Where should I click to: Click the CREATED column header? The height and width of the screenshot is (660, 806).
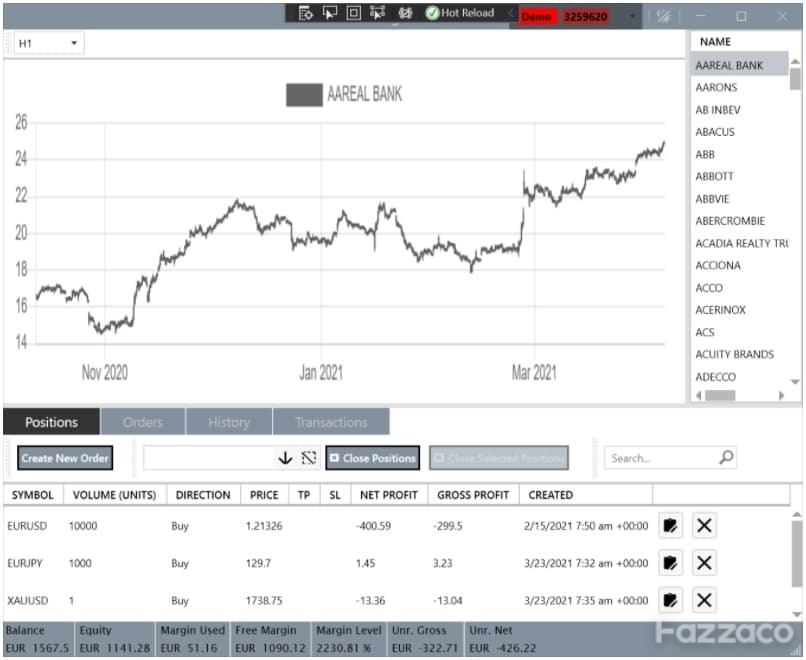(586, 494)
